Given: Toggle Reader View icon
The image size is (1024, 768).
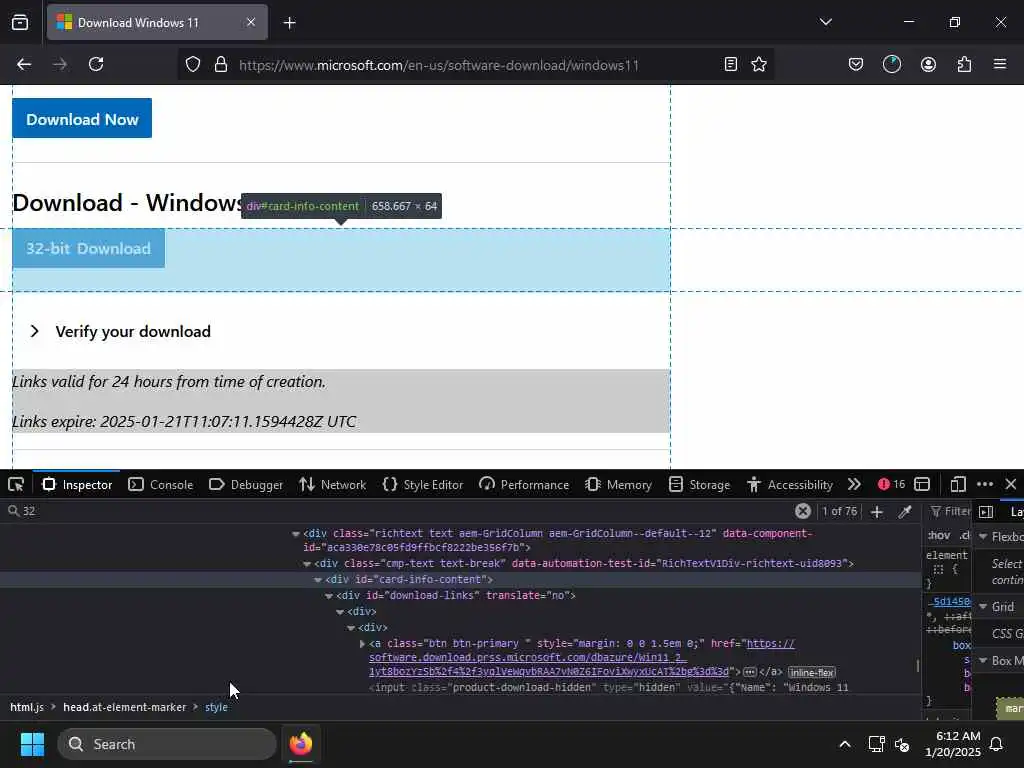Looking at the screenshot, I should coord(731,64).
